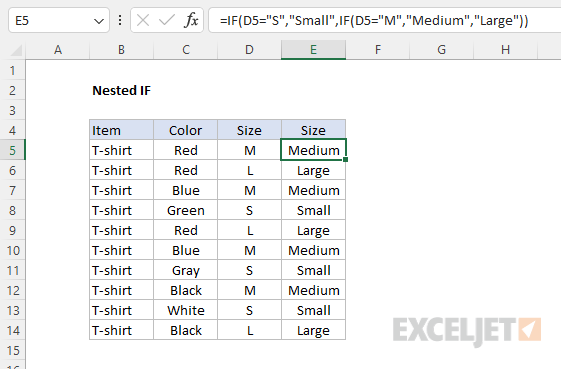This screenshot has width=561, height=369.
Task: Click cell D12 containing M
Action: click(x=249, y=291)
